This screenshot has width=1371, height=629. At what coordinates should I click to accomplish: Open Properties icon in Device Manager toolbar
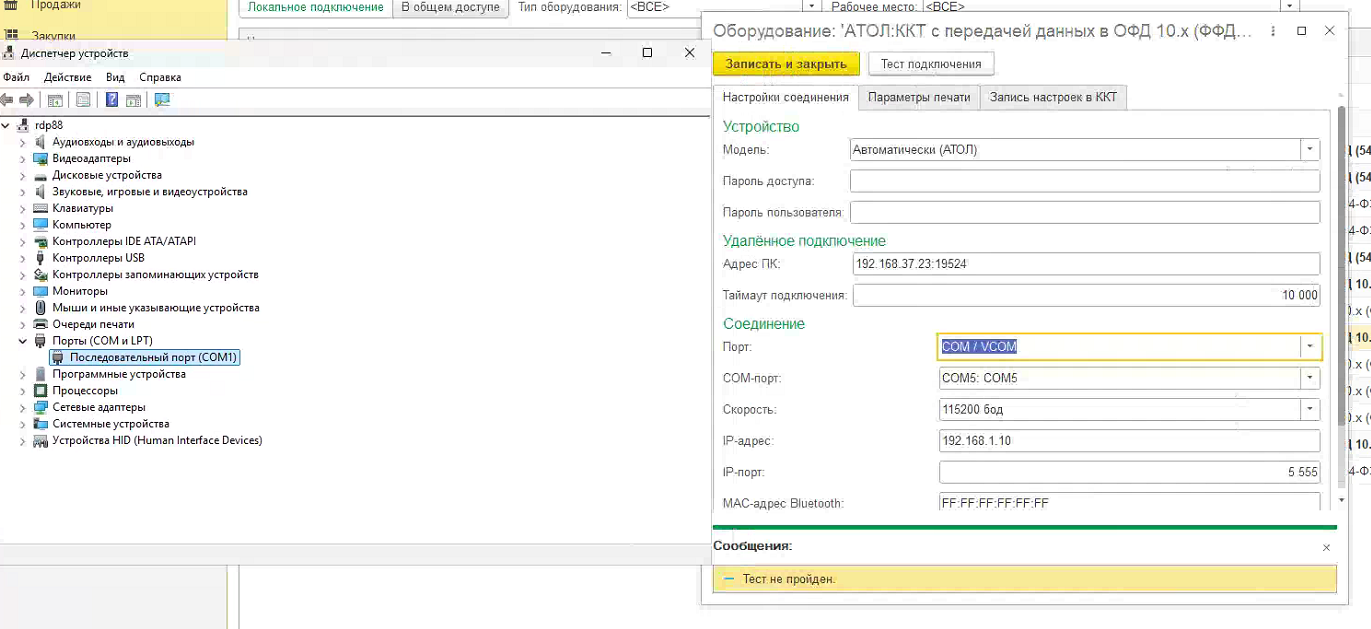(83, 100)
